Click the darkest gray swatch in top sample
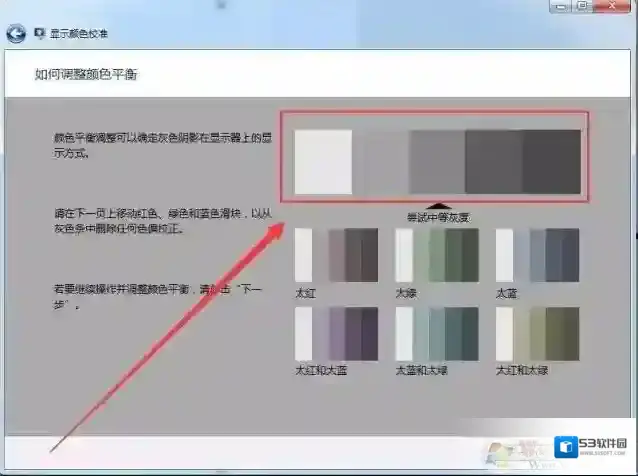 [551, 161]
